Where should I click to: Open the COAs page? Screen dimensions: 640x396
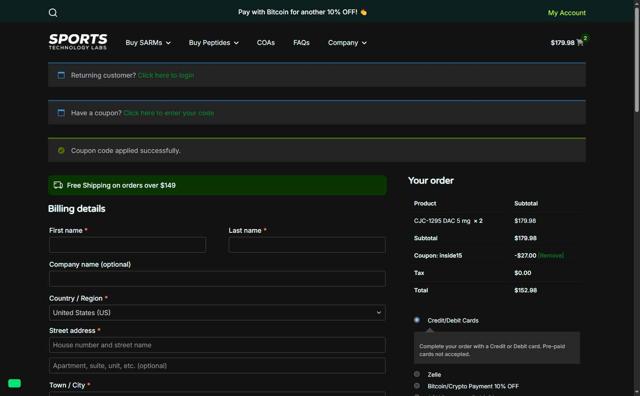tap(266, 42)
